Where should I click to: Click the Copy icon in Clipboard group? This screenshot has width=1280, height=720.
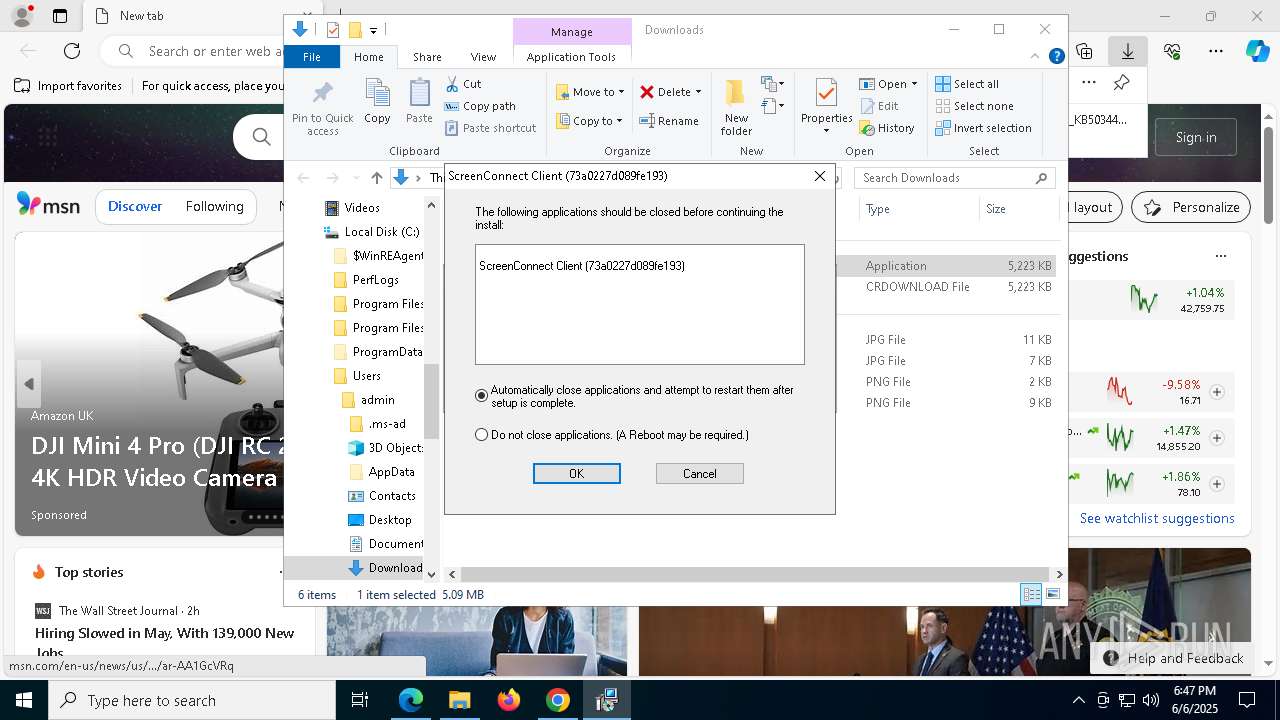(x=377, y=102)
